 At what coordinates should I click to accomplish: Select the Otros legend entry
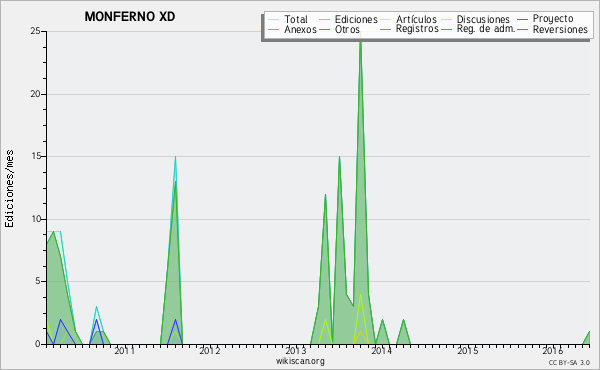coord(347,29)
